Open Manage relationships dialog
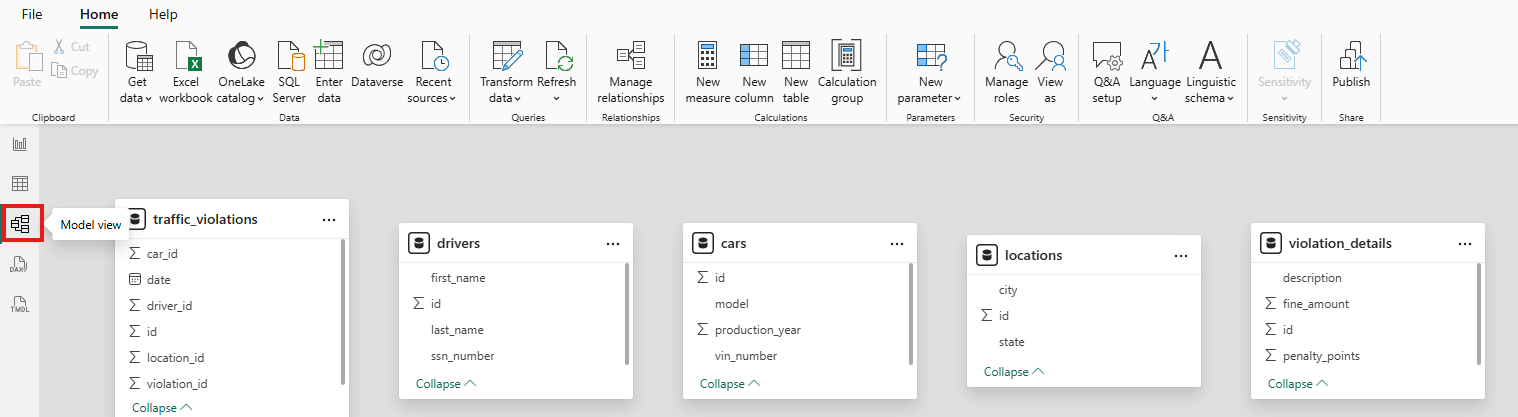 point(631,73)
